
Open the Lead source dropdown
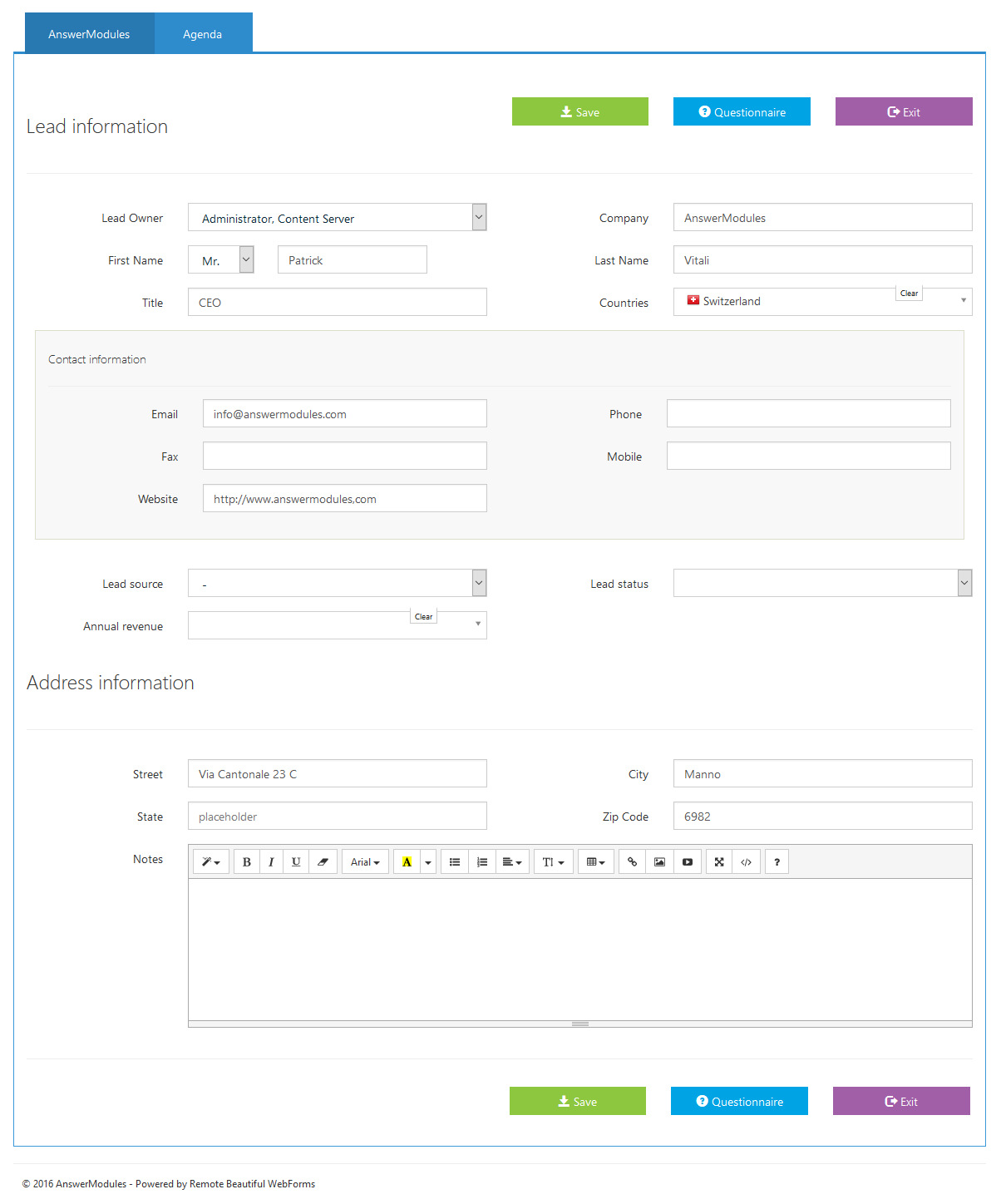(x=338, y=584)
